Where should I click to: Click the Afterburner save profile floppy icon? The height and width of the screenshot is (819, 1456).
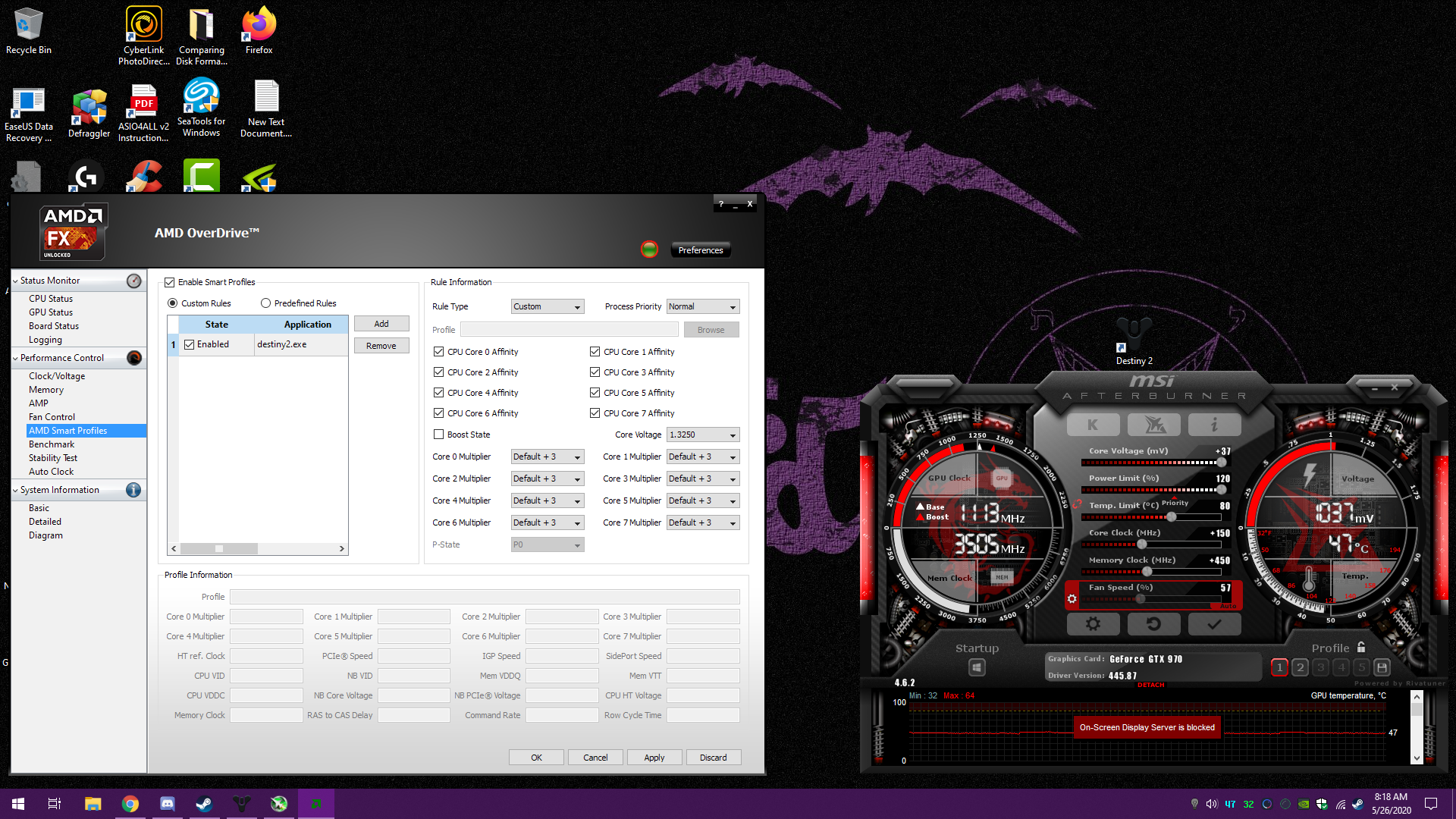(x=1382, y=667)
